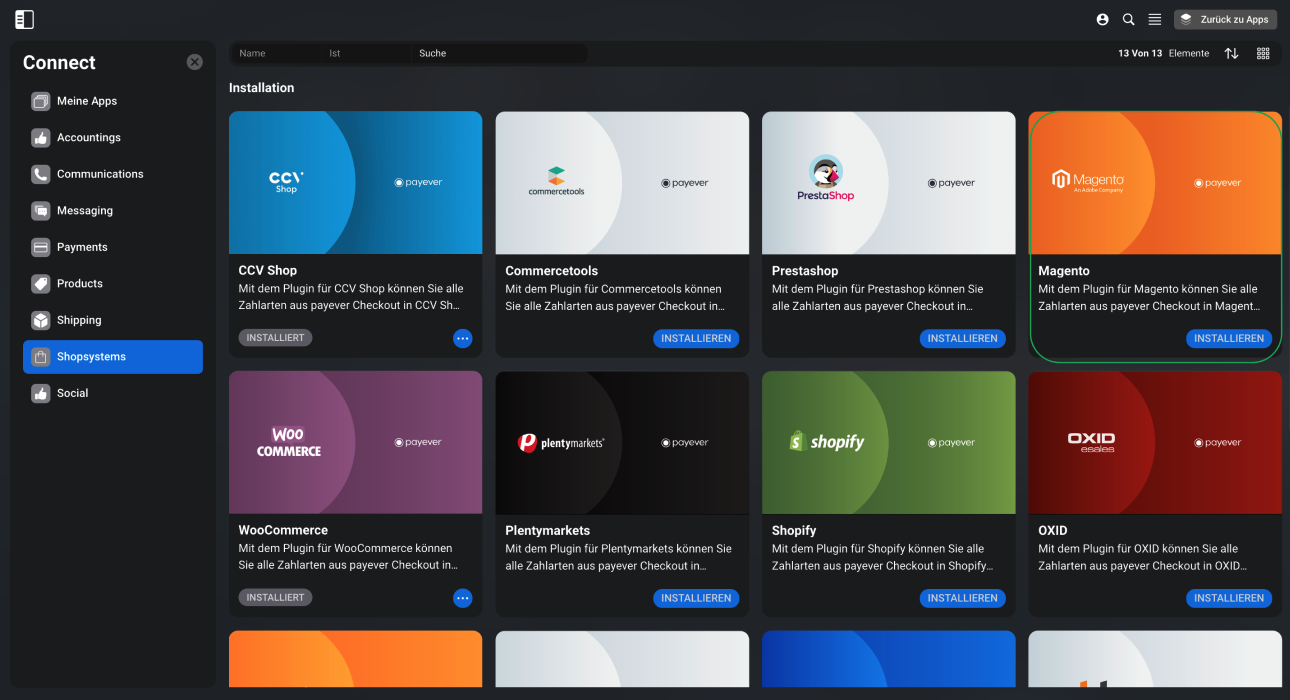1290x700 pixels.
Task: Toggle the sidebar panel icon
Action: tap(24, 19)
